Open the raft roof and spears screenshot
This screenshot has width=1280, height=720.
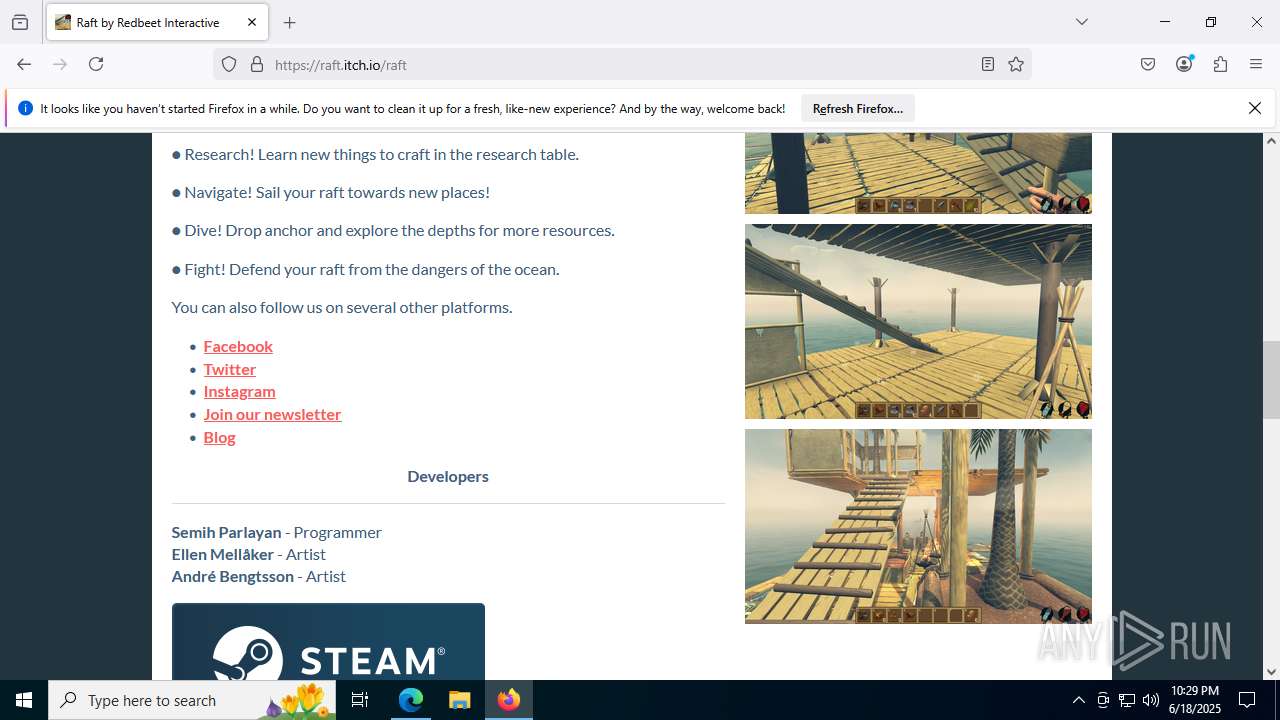point(918,321)
